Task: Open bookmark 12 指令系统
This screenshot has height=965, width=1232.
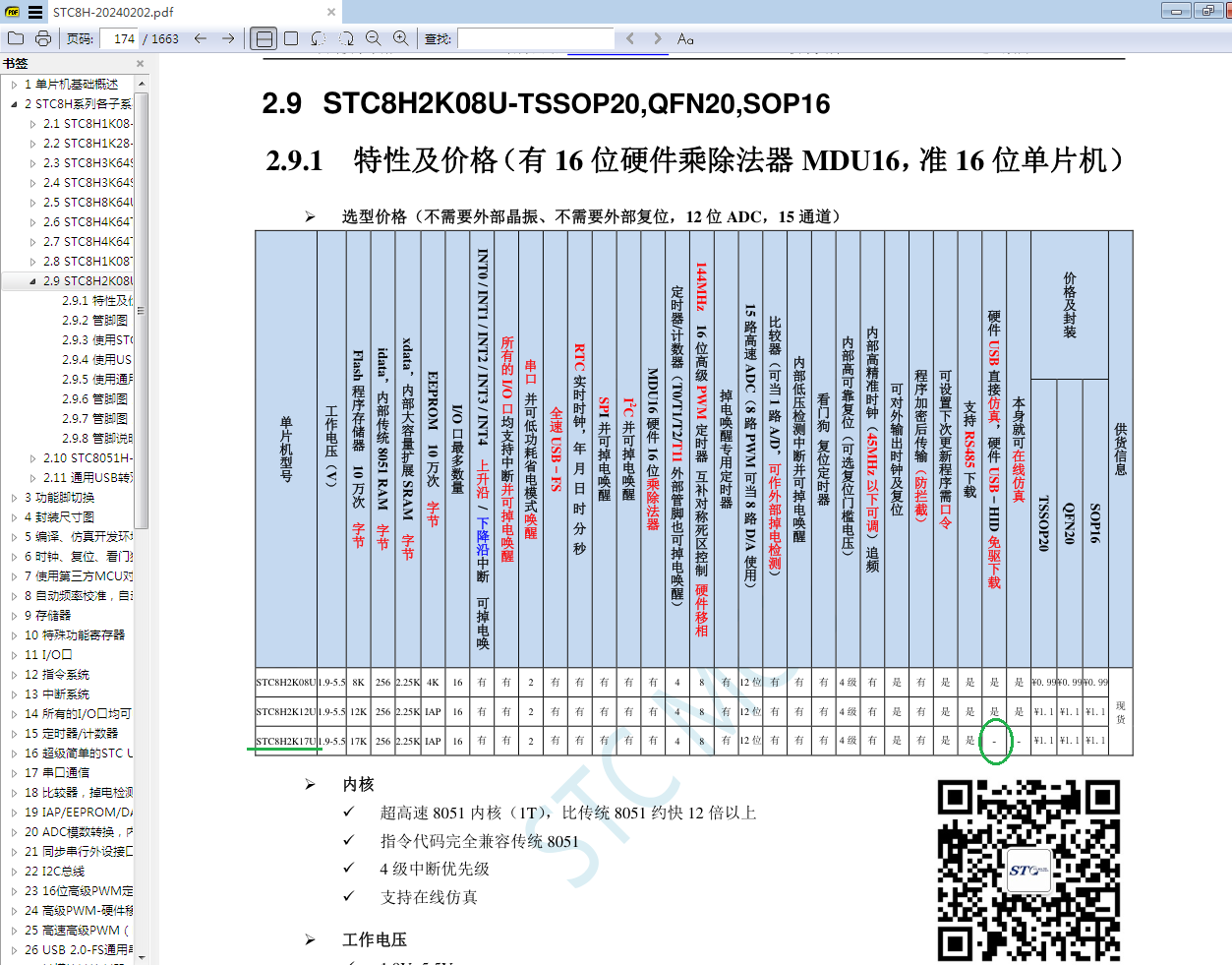Action: [57, 675]
